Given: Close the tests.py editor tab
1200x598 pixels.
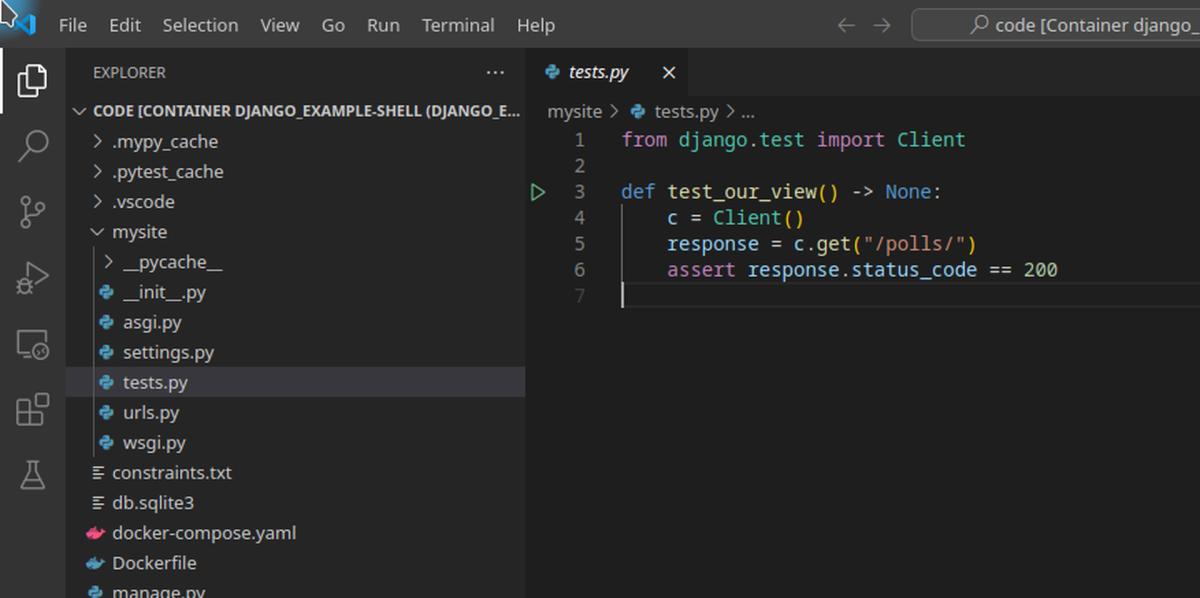Looking at the screenshot, I should [x=669, y=71].
